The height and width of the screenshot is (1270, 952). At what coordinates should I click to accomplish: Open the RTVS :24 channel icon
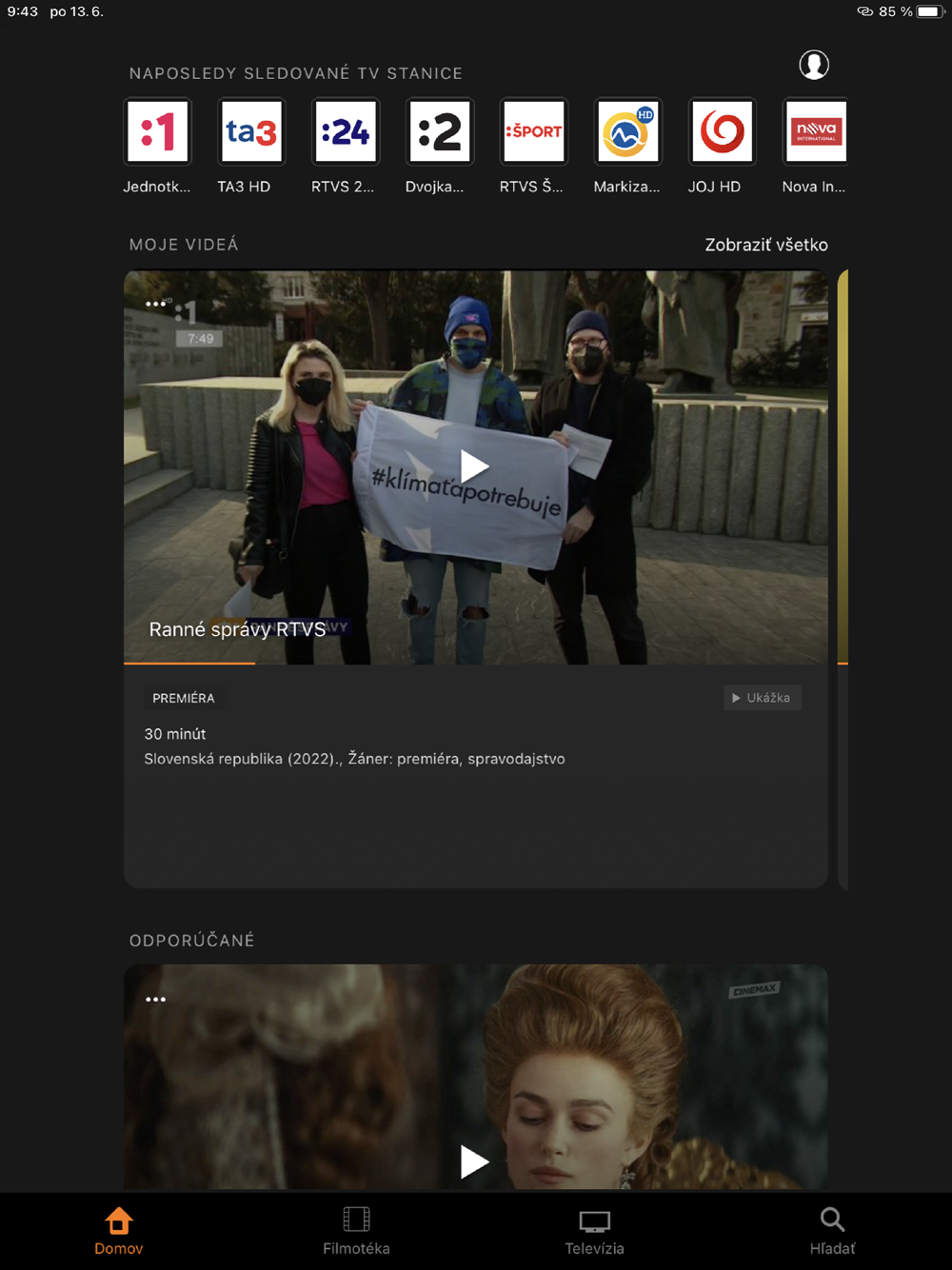(346, 131)
